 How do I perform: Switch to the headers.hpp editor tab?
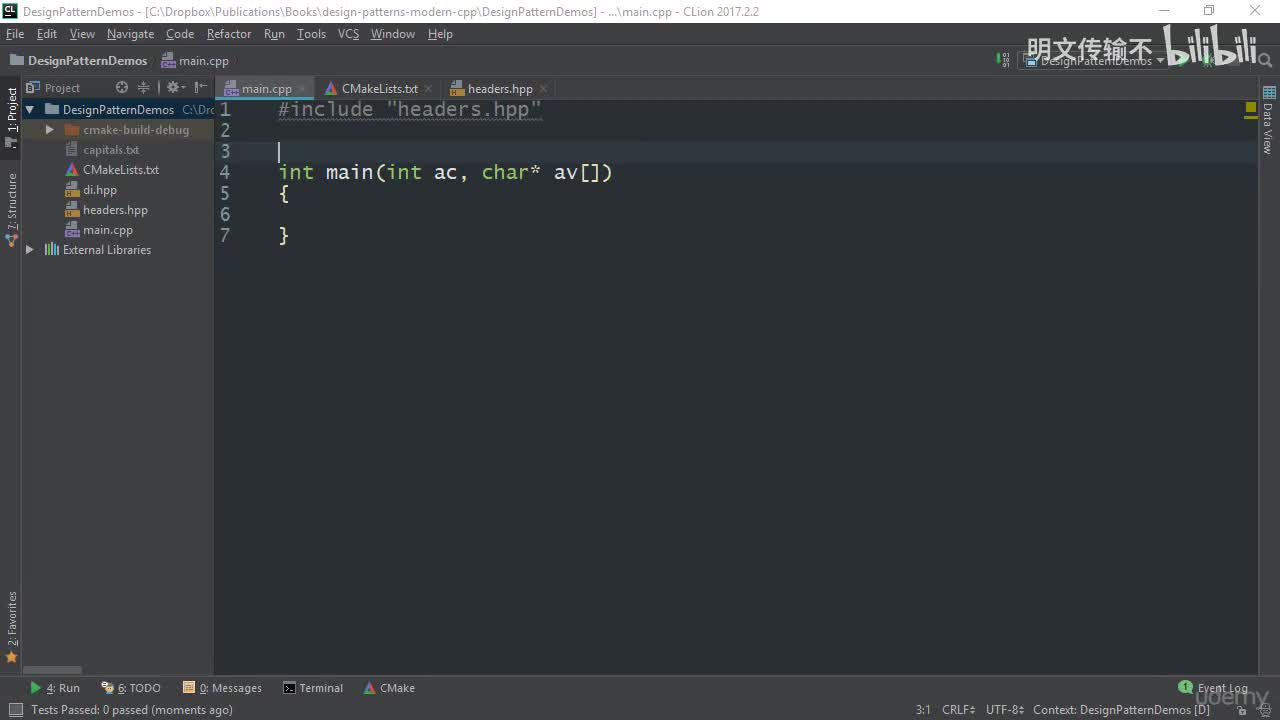coord(500,89)
